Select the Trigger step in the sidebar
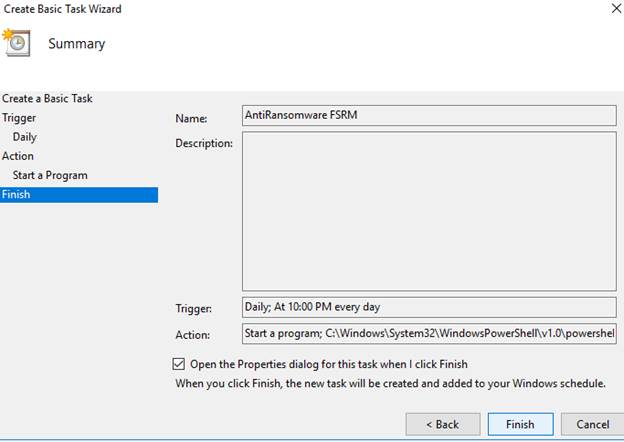 click(19, 118)
